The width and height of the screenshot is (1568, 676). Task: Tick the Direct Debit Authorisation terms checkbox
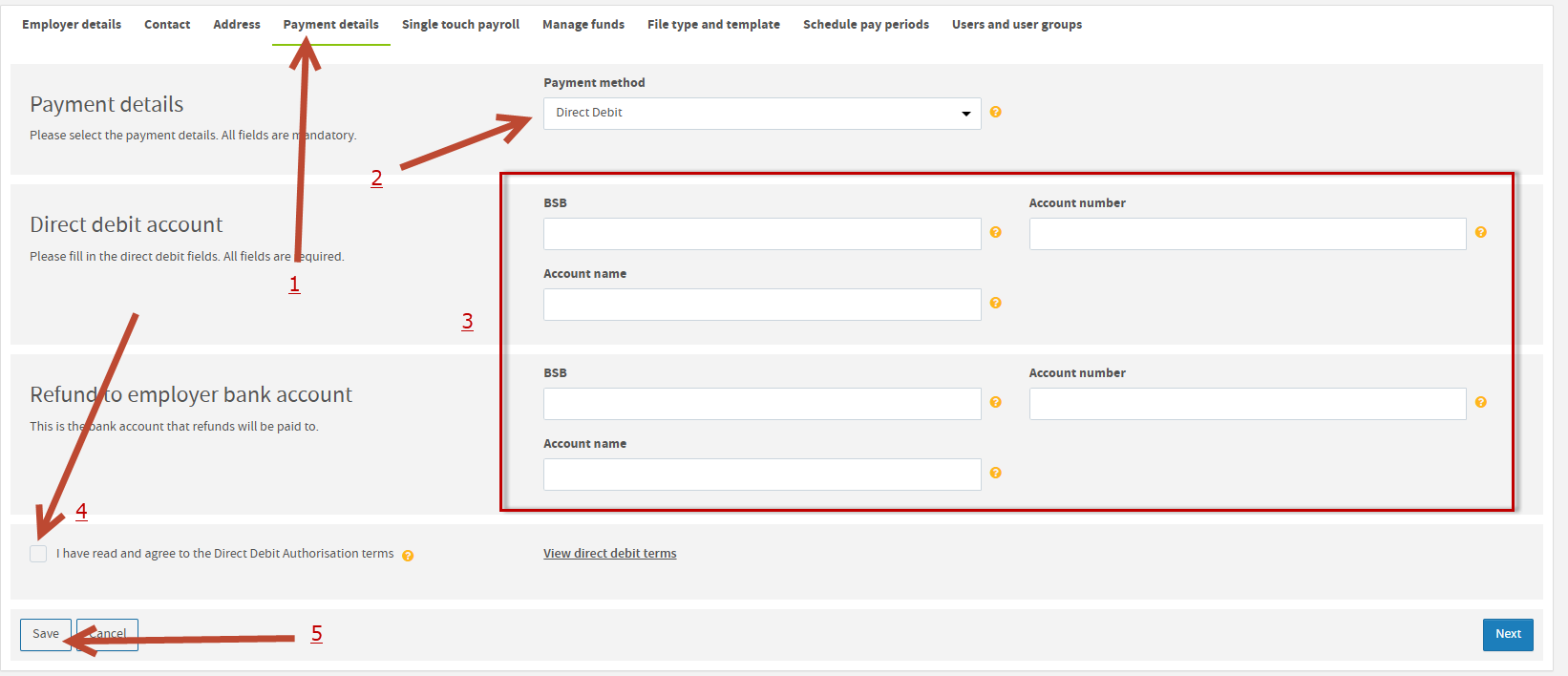point(38,554)
